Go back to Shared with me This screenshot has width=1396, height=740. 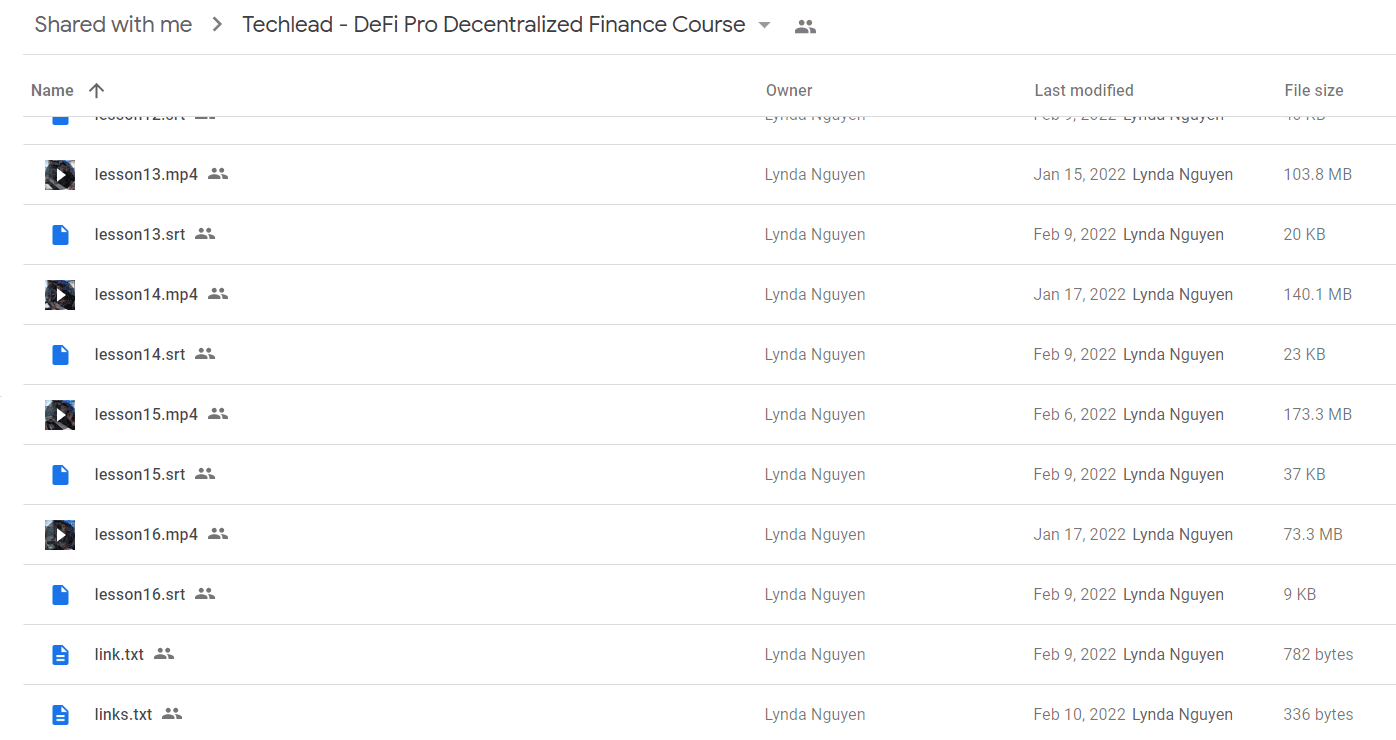tap(113, 25)
